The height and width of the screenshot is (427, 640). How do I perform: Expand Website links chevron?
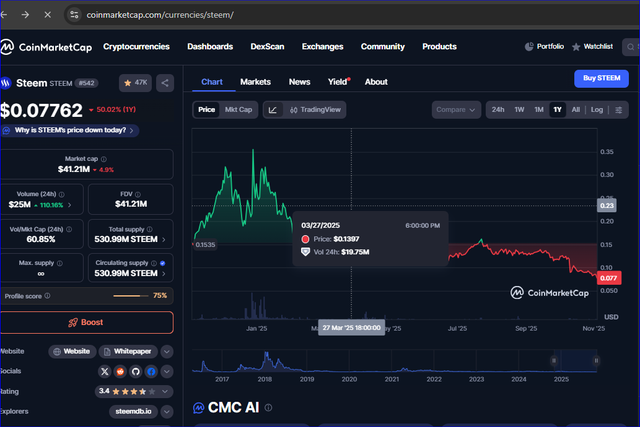coord(167,351)
